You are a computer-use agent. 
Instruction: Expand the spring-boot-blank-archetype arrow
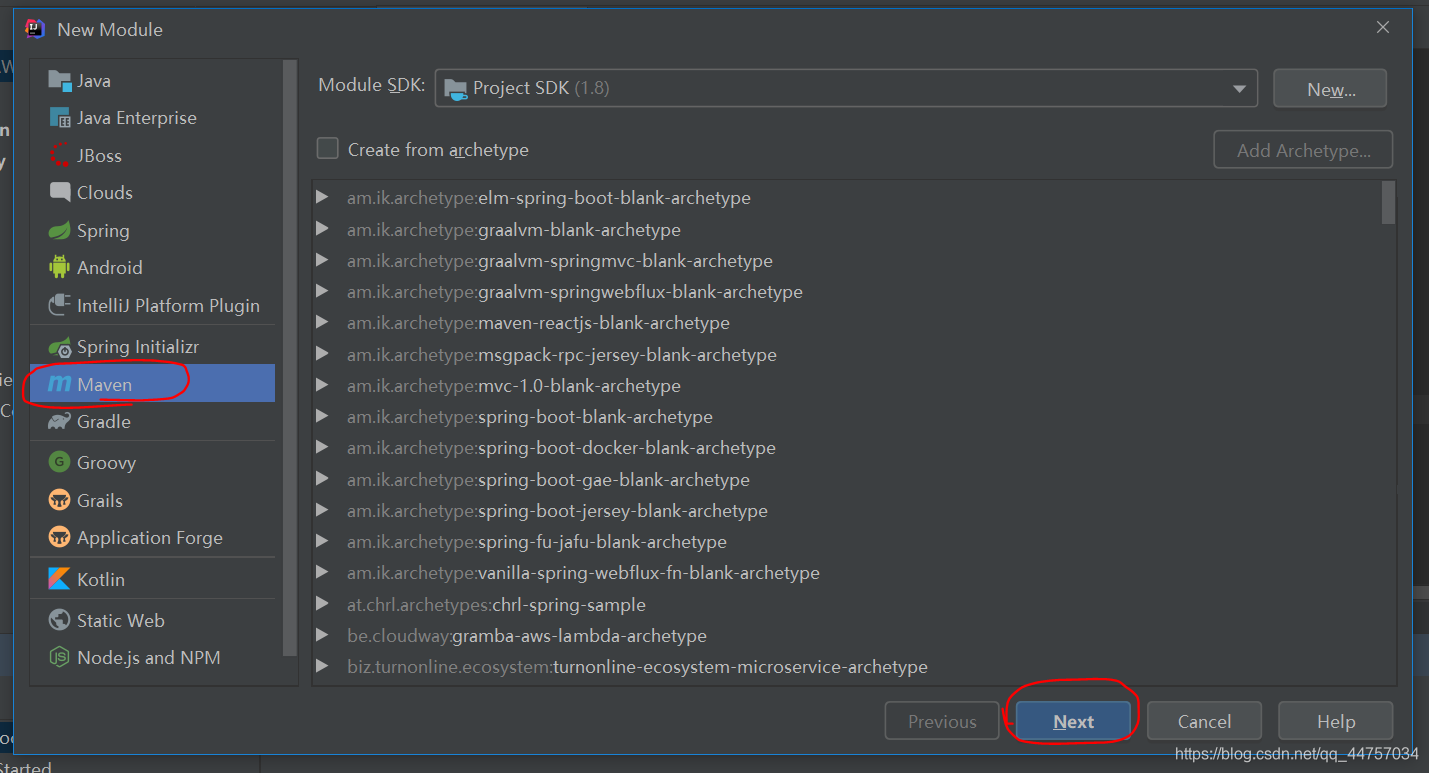click(322, 416)
